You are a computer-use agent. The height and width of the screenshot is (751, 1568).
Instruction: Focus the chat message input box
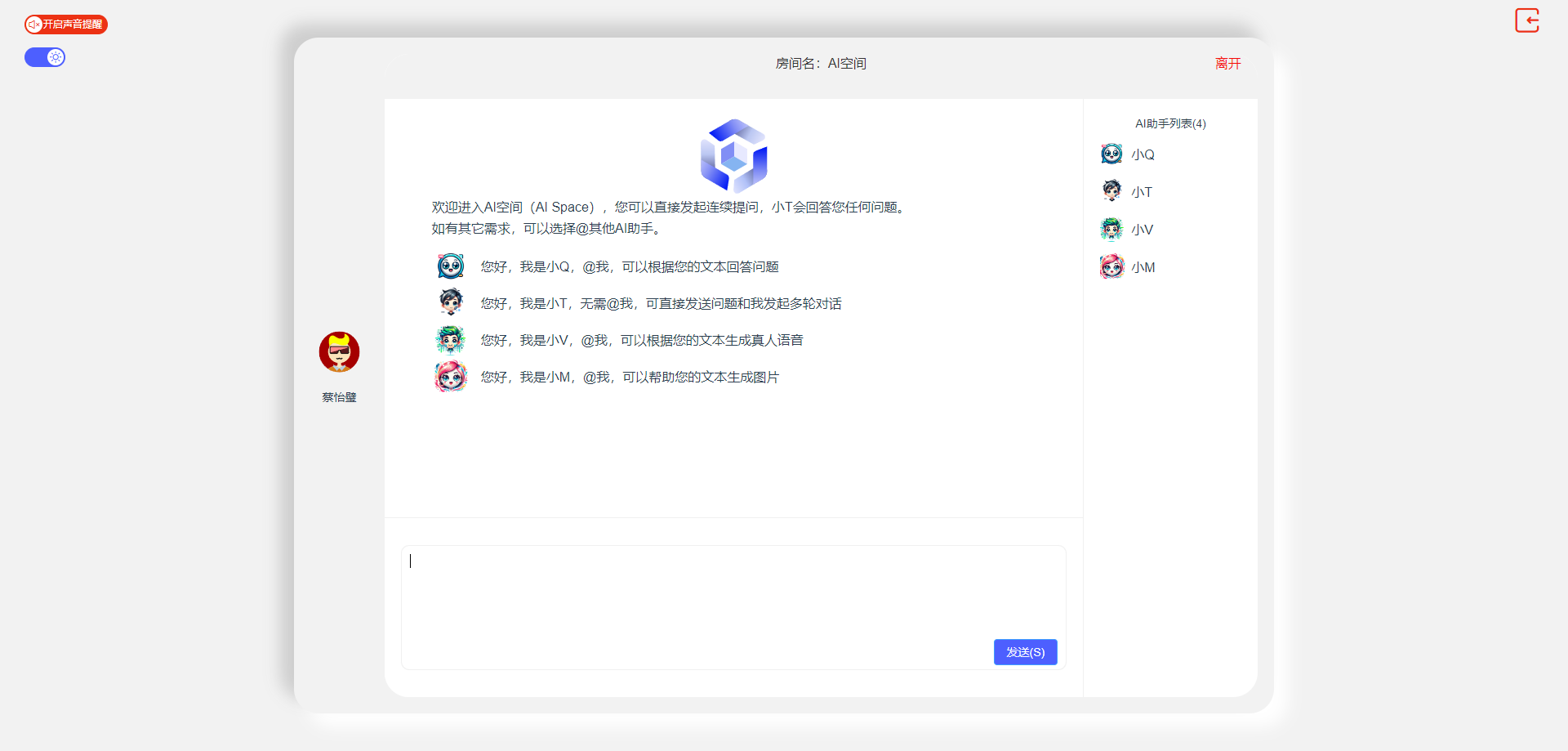(733, 607)
